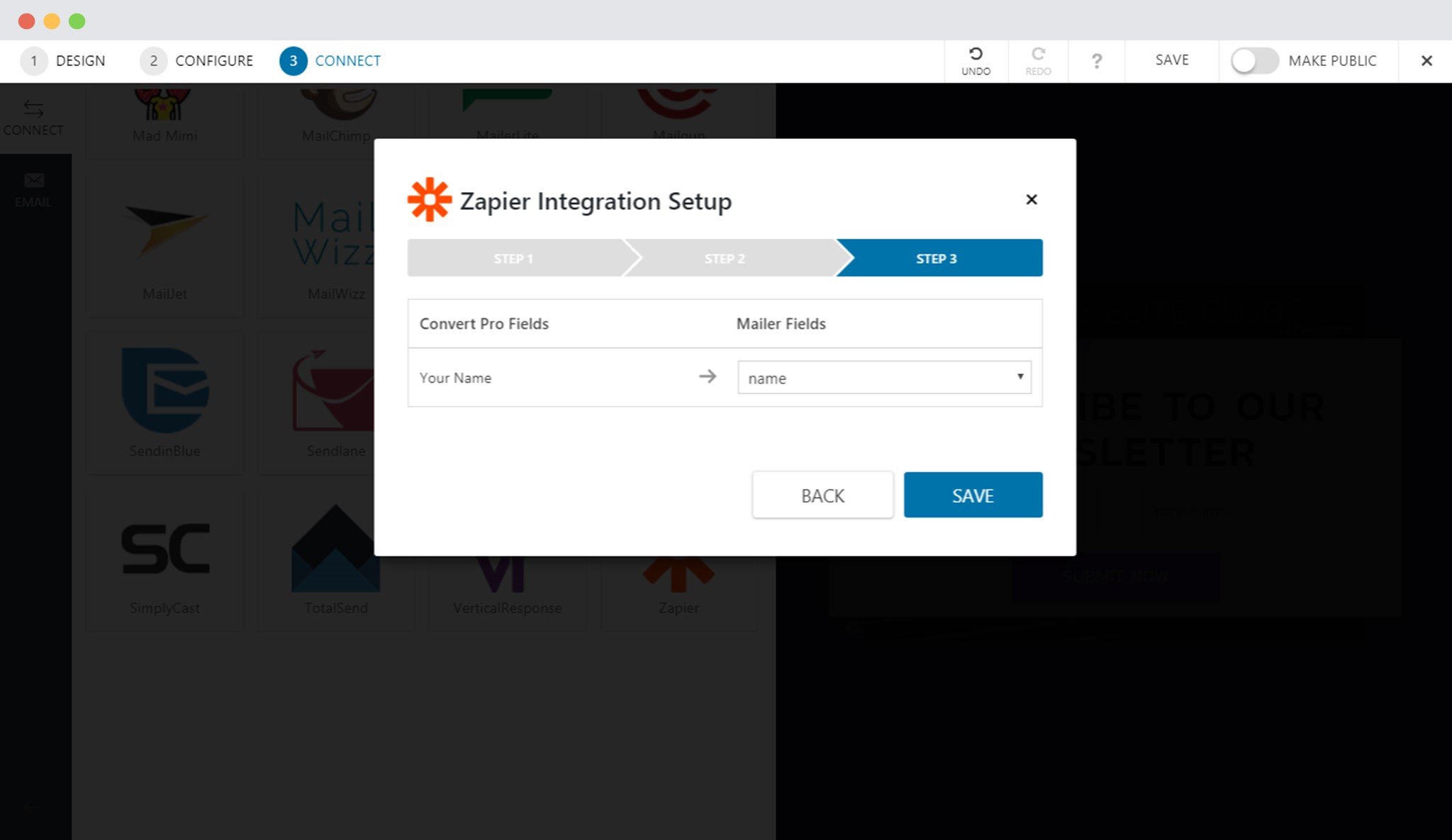Screen dimensions: 1452x840
Task: Click the Convert Pro Fields column header
Action: [484, 323]
